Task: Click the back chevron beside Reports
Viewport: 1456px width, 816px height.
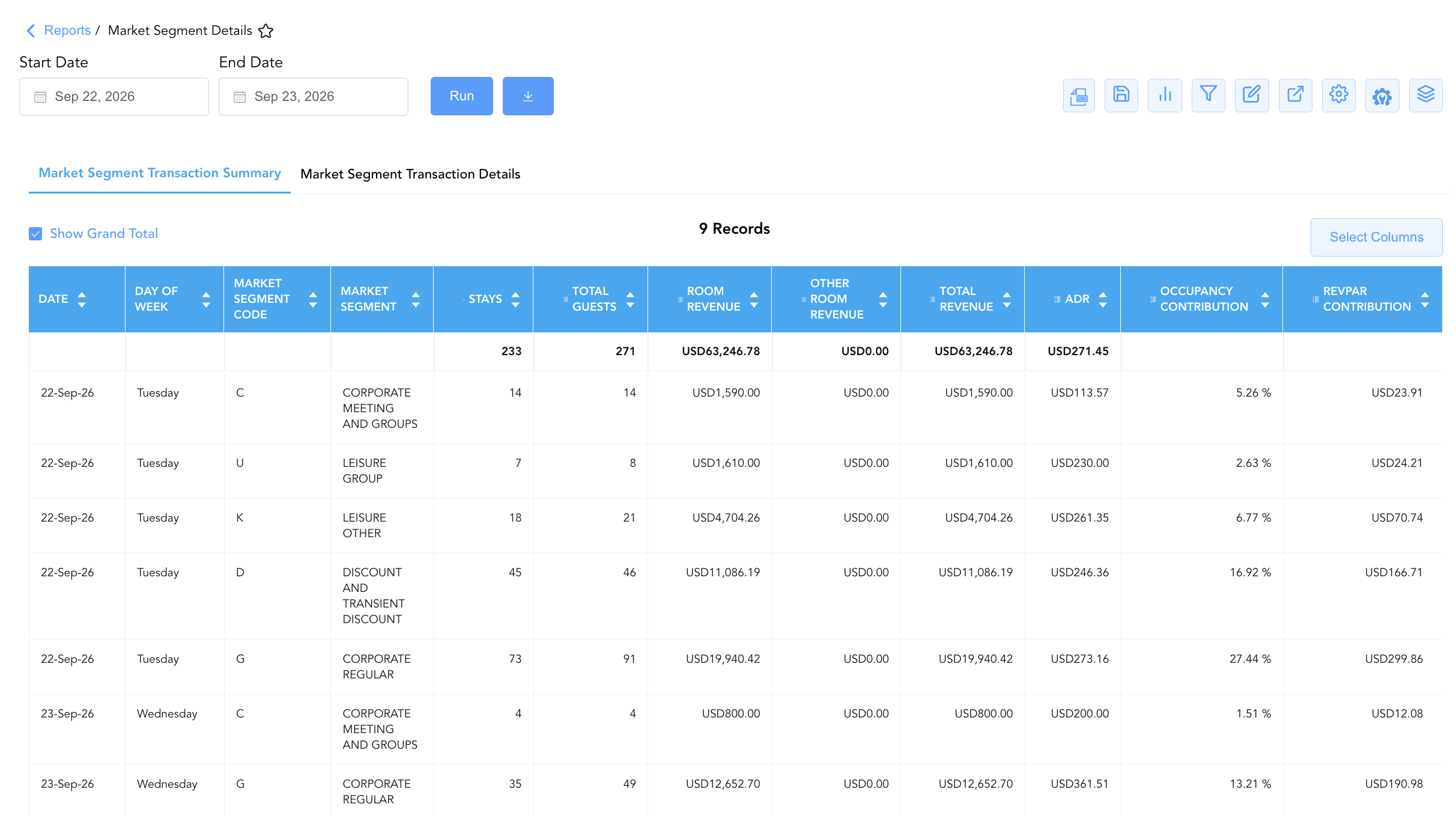Action: [31, 31]
